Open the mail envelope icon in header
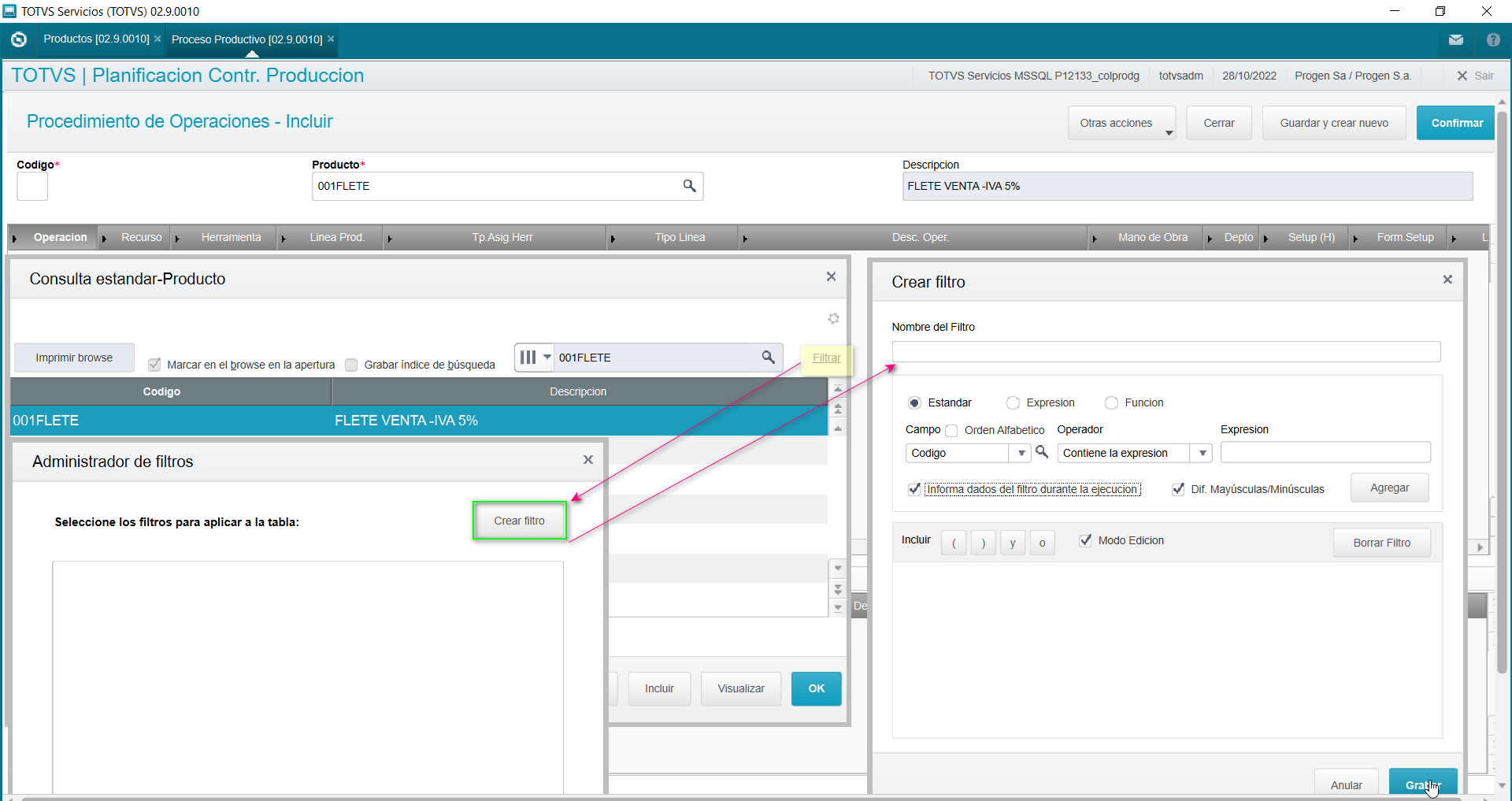1512x801 pixels. [1455, 39]
